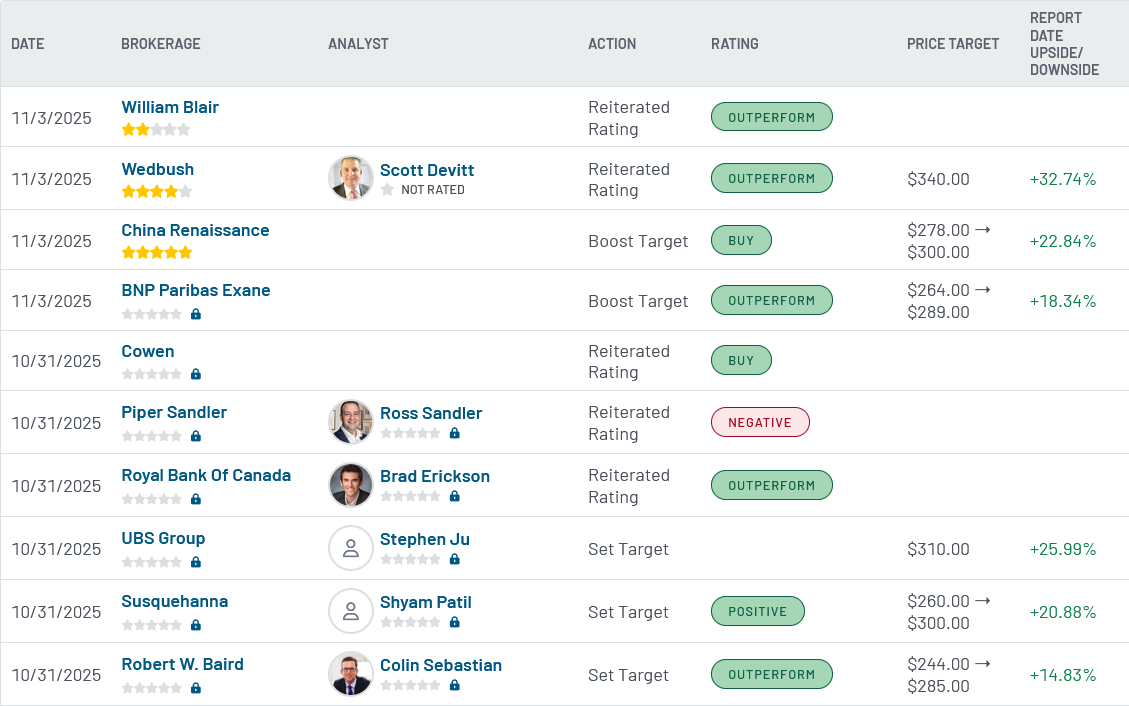Click Susquehanna's POSITIVE rating badge
The image size is (1129, 706).
(757, 611)
